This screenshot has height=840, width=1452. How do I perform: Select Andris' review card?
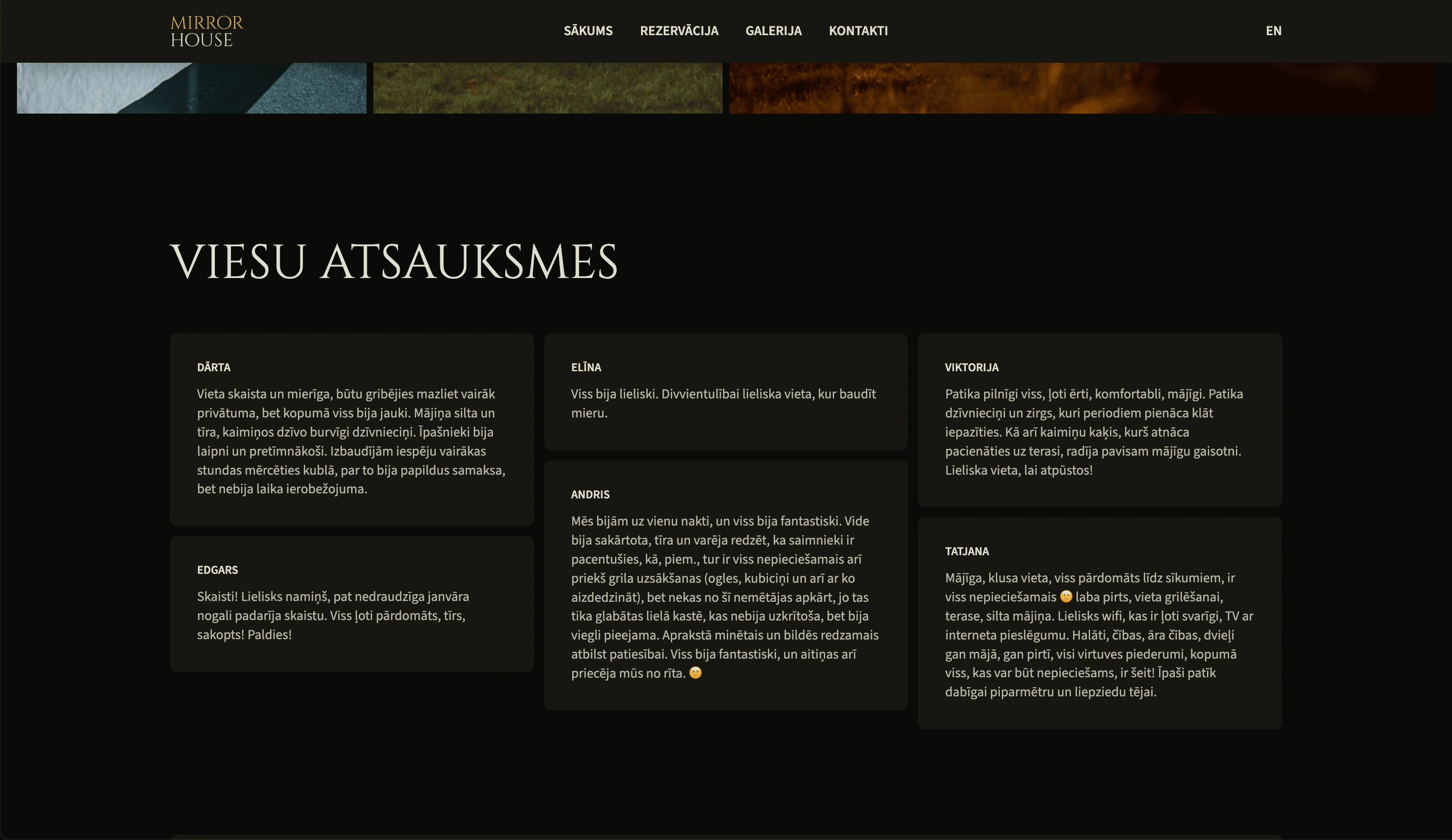coord(726,585)
